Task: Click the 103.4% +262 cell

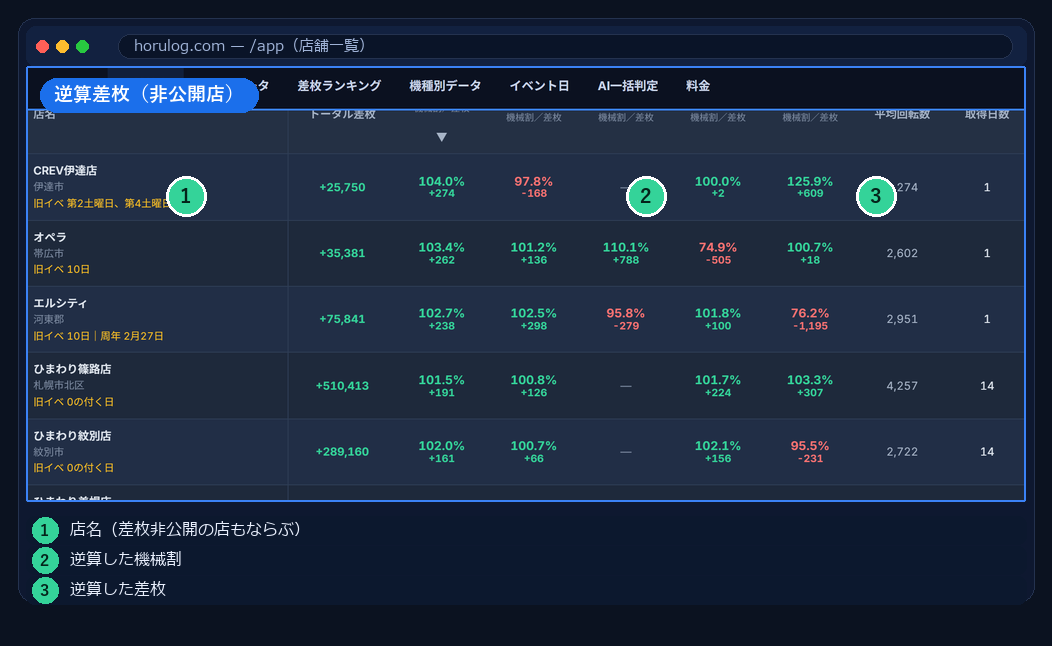Action: click(x=441, y=253)
